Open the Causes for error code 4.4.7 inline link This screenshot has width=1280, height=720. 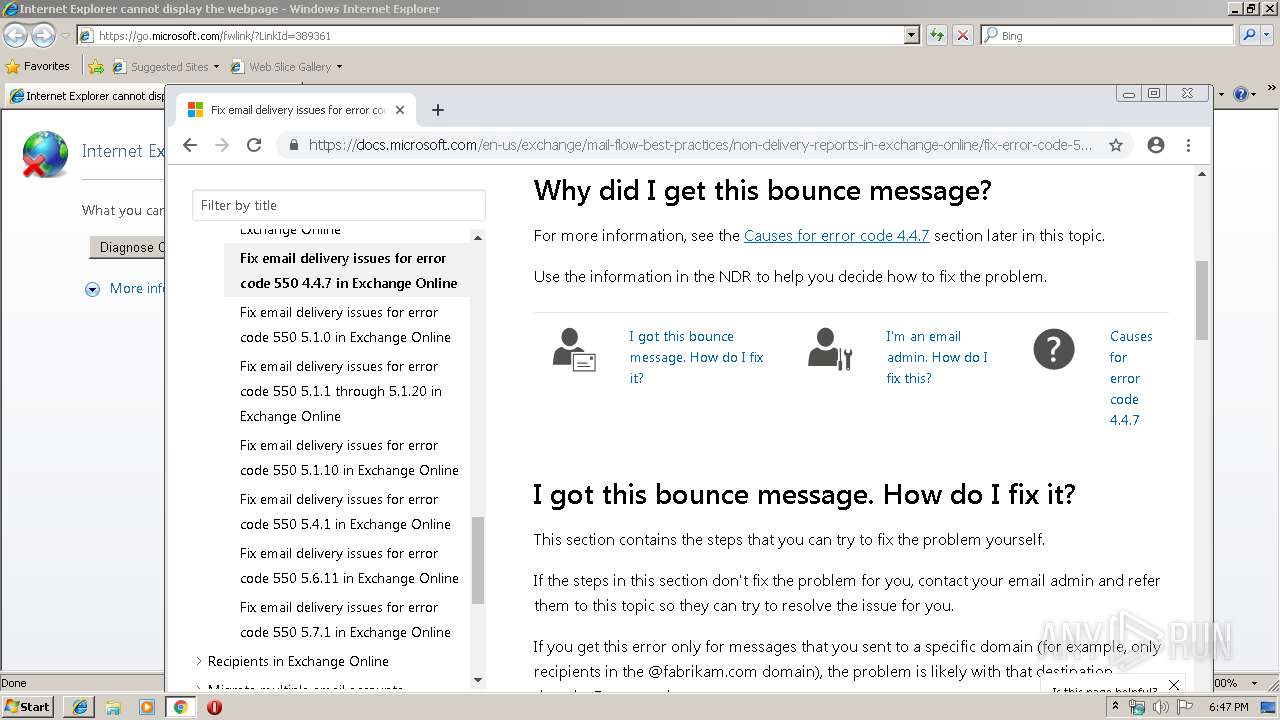click(x=836, y=236)
